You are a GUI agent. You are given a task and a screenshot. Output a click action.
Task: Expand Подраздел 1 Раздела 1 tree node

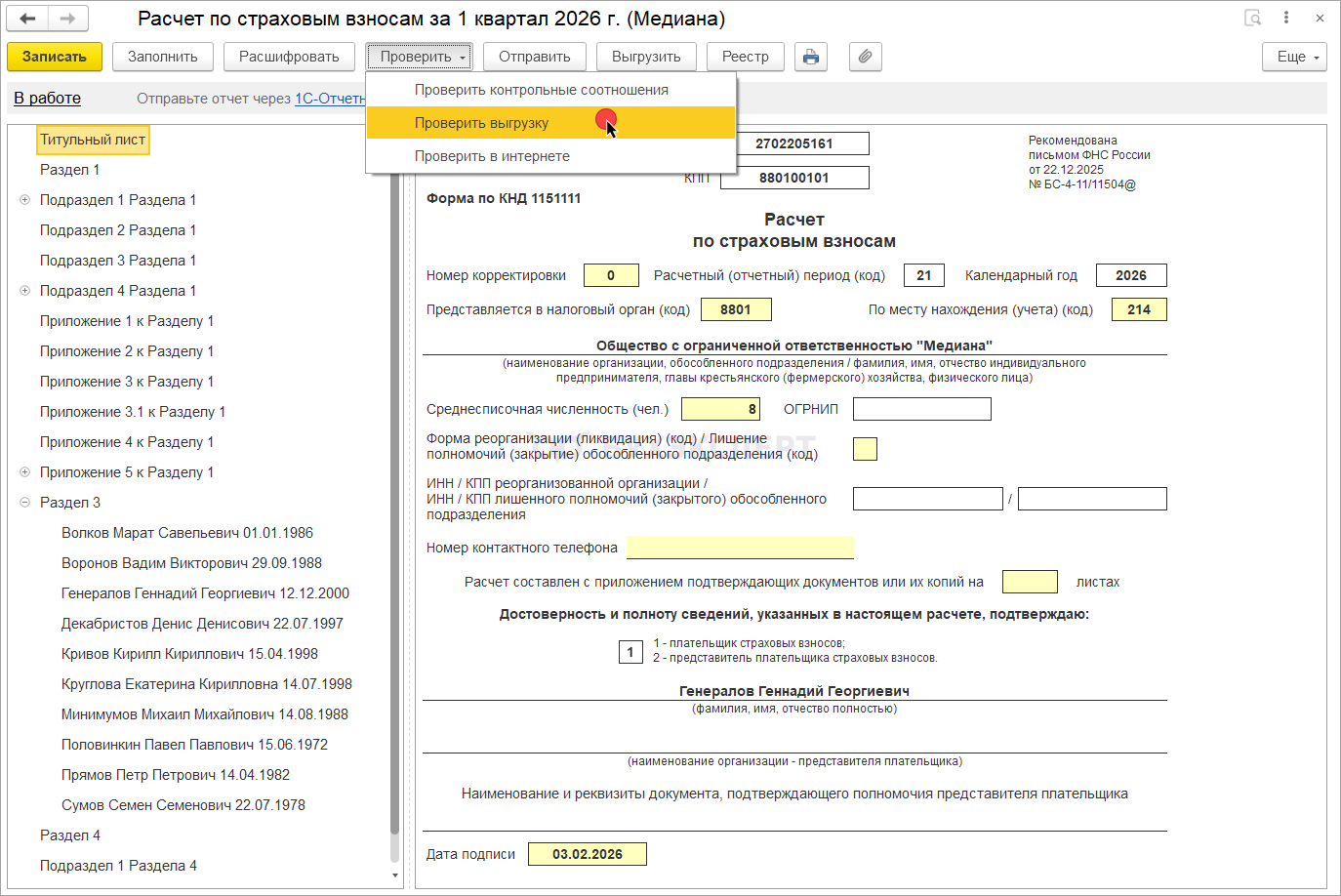[24, 200]
